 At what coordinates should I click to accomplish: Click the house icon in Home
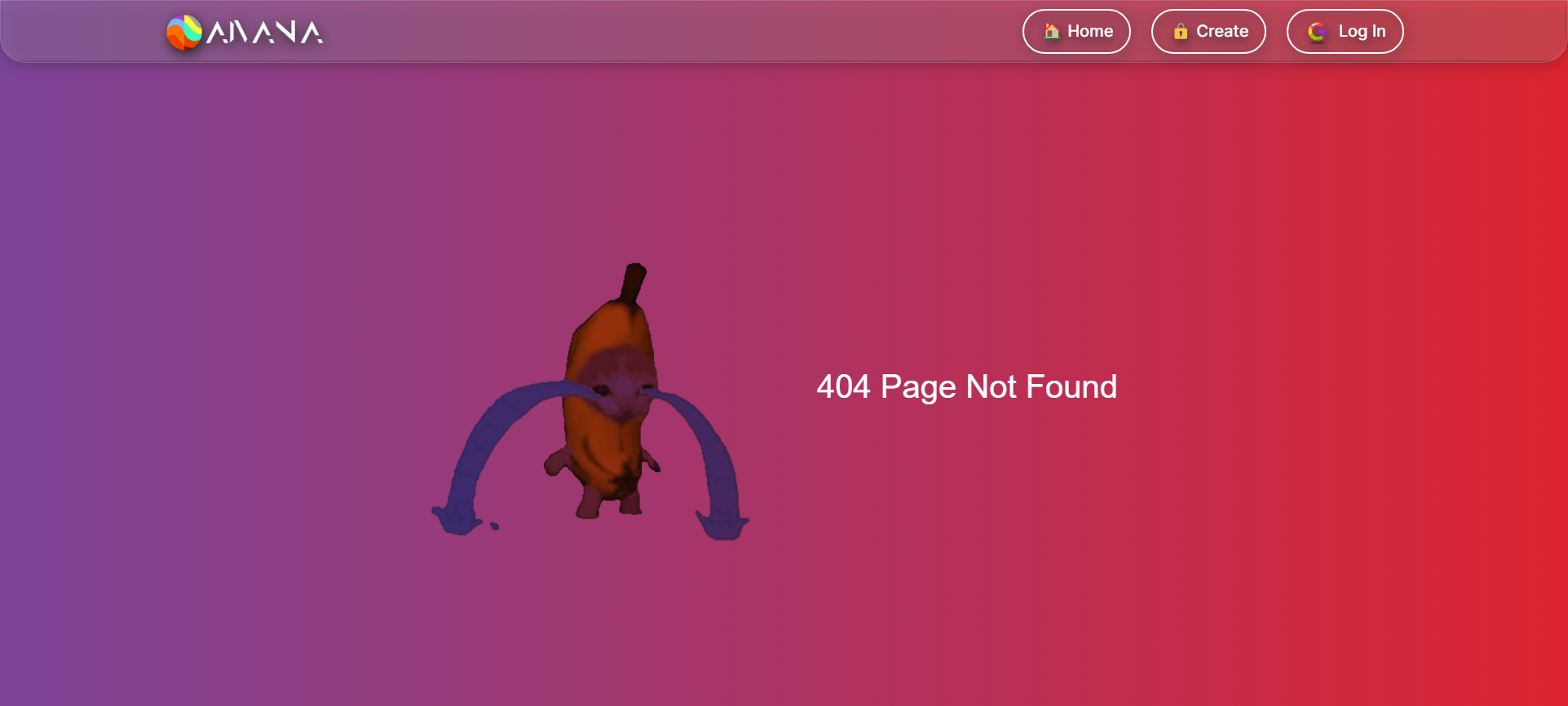click(1052, 31)
